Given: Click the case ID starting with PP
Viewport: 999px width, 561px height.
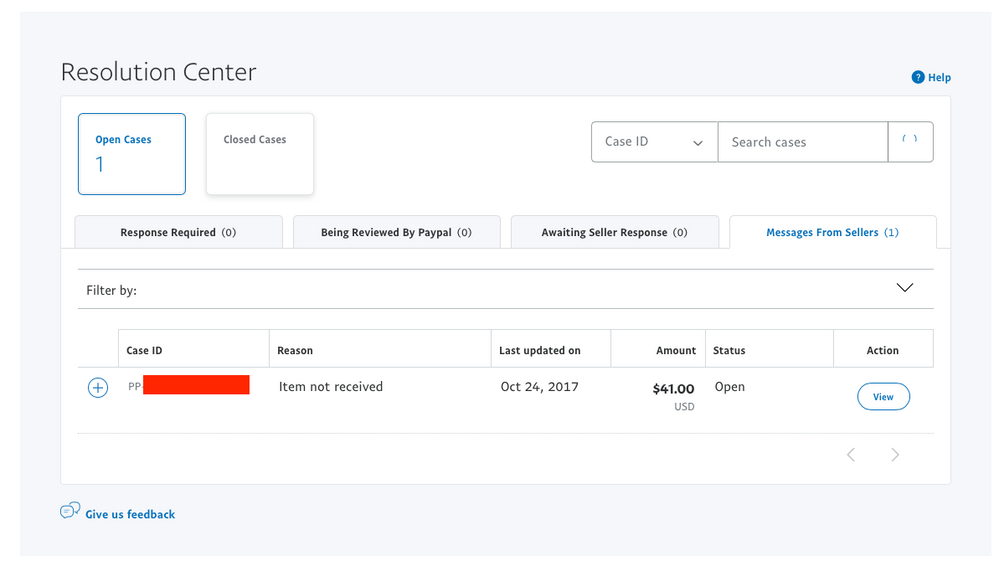Looking at the screenshot, I should (x=189, y=385).
